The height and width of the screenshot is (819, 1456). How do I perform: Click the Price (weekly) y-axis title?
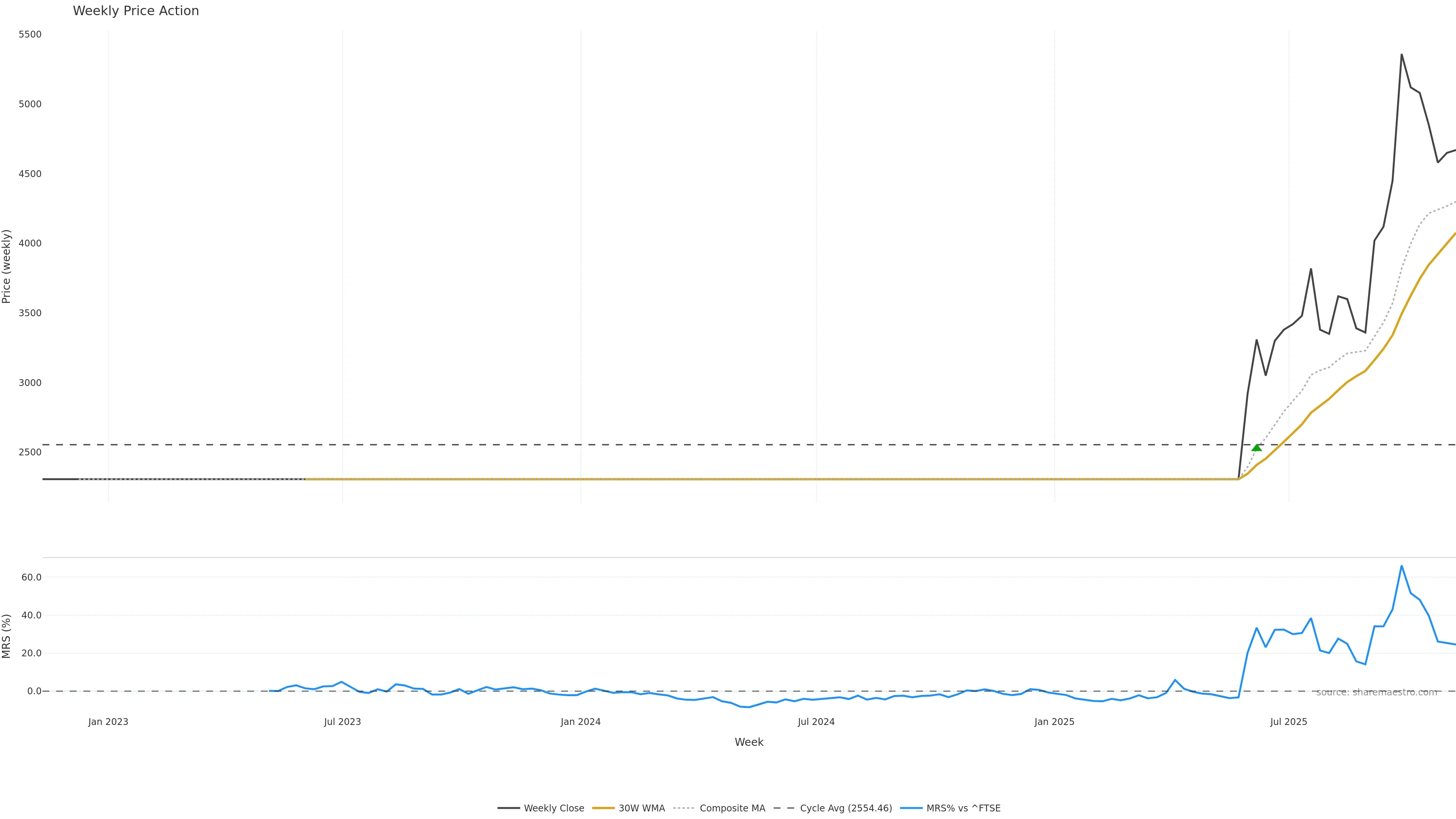tap(7, 266)
